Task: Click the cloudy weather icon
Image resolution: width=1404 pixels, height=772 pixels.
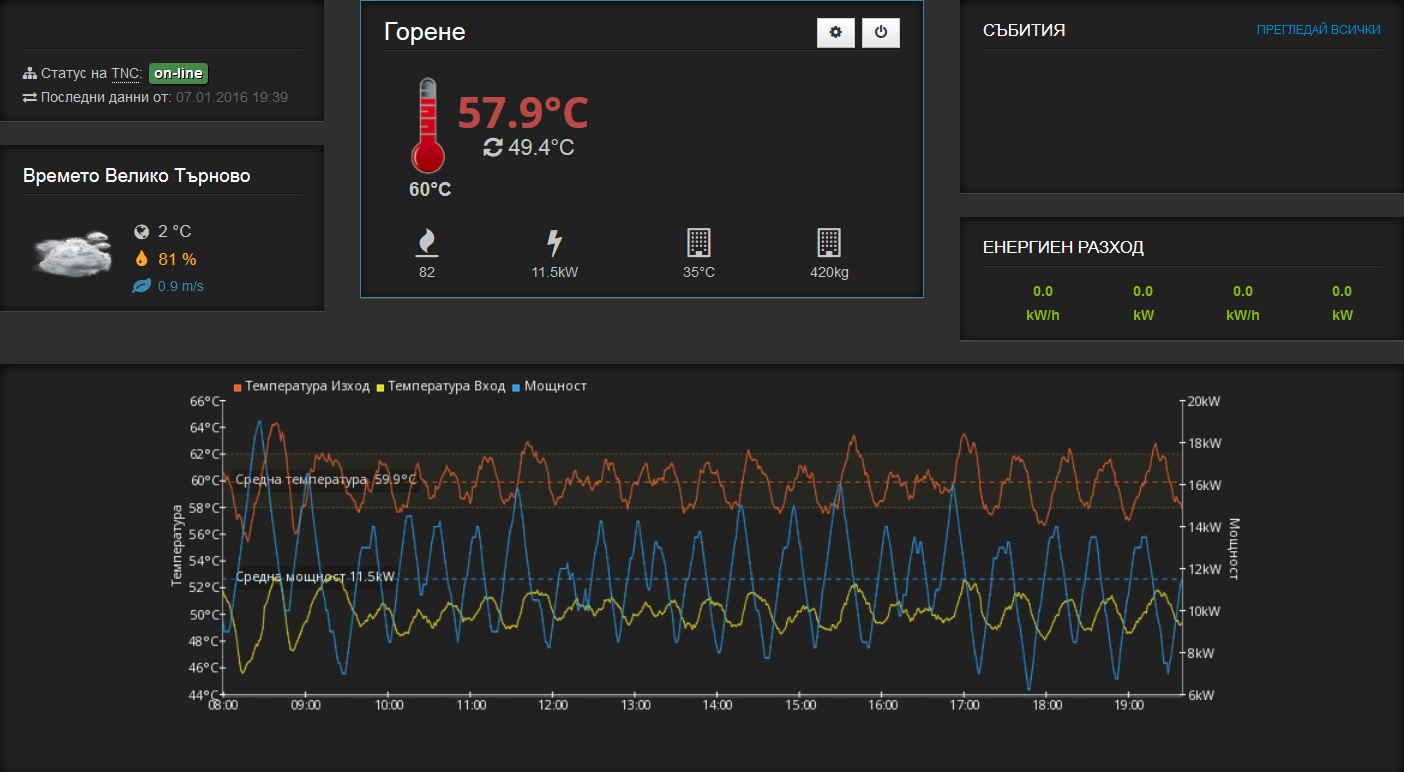Action: (70, 254)
